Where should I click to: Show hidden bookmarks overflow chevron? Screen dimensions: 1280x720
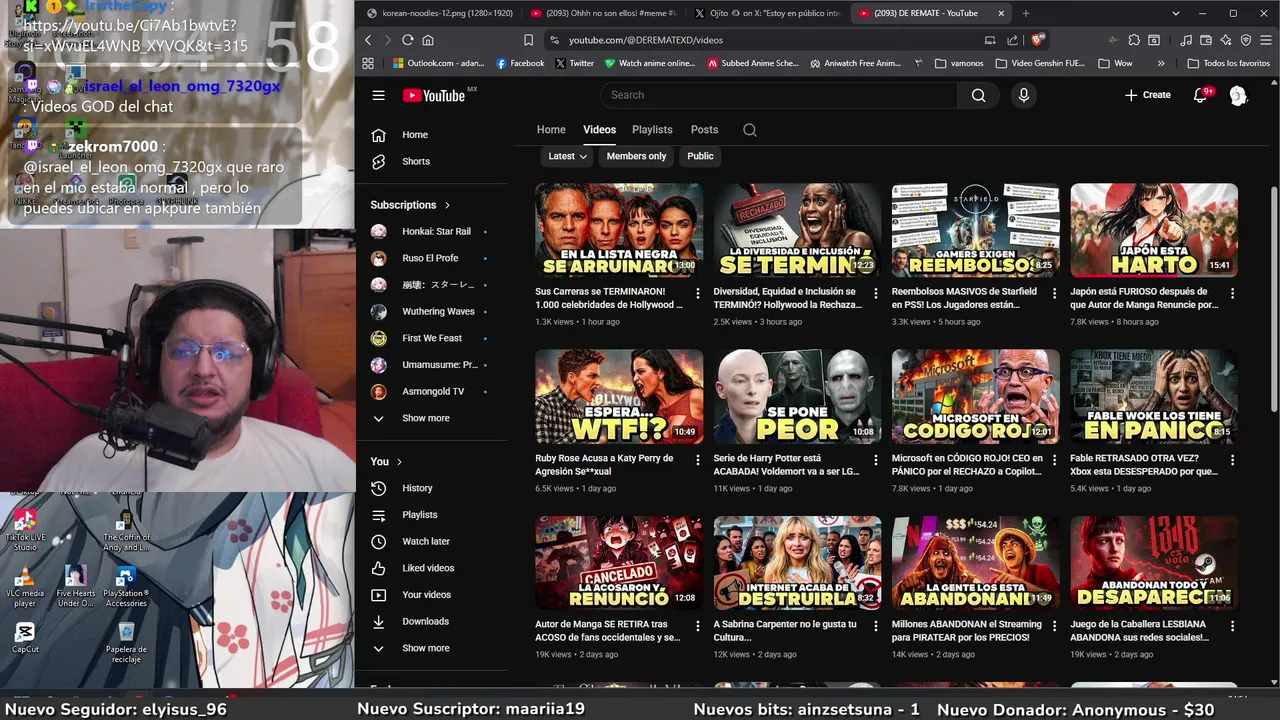[1160, 63]
